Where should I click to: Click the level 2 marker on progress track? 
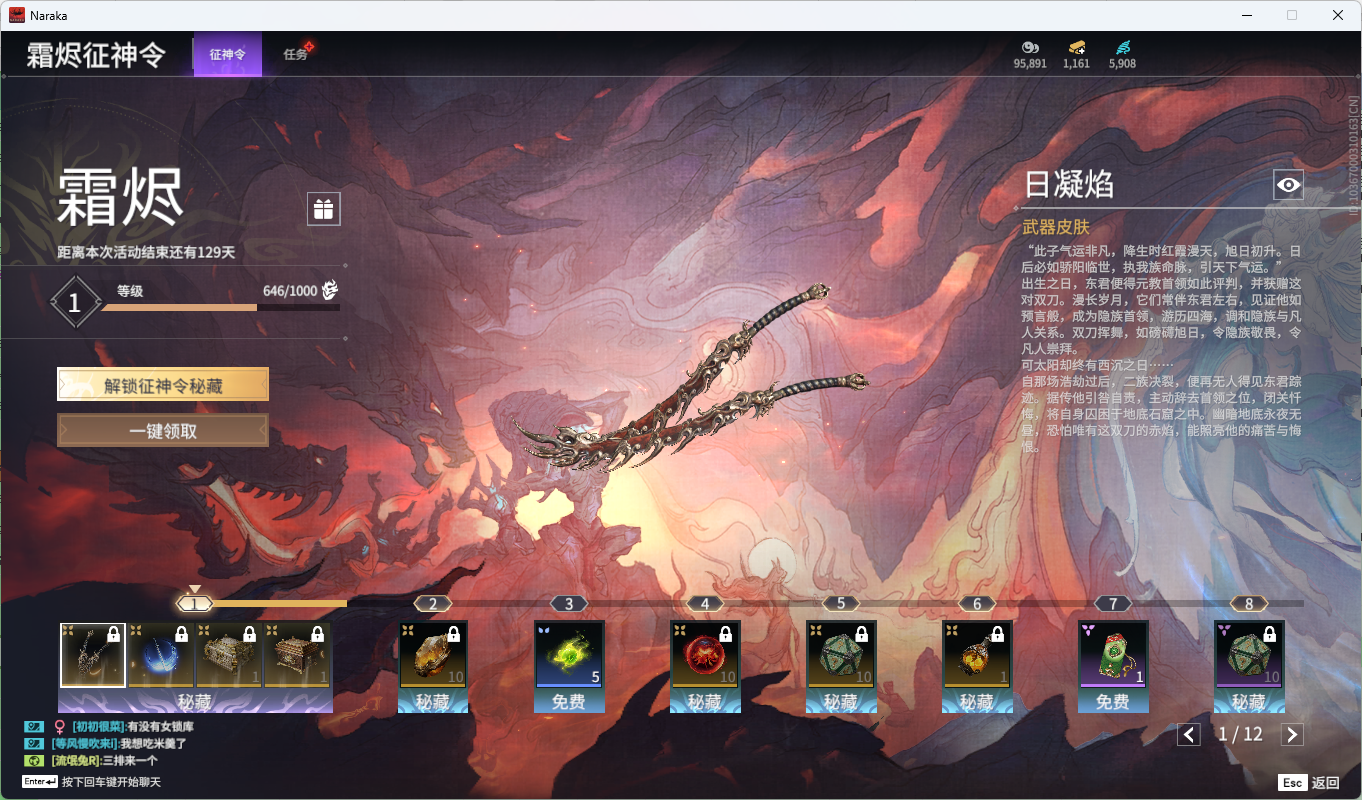tap(433, 603)
